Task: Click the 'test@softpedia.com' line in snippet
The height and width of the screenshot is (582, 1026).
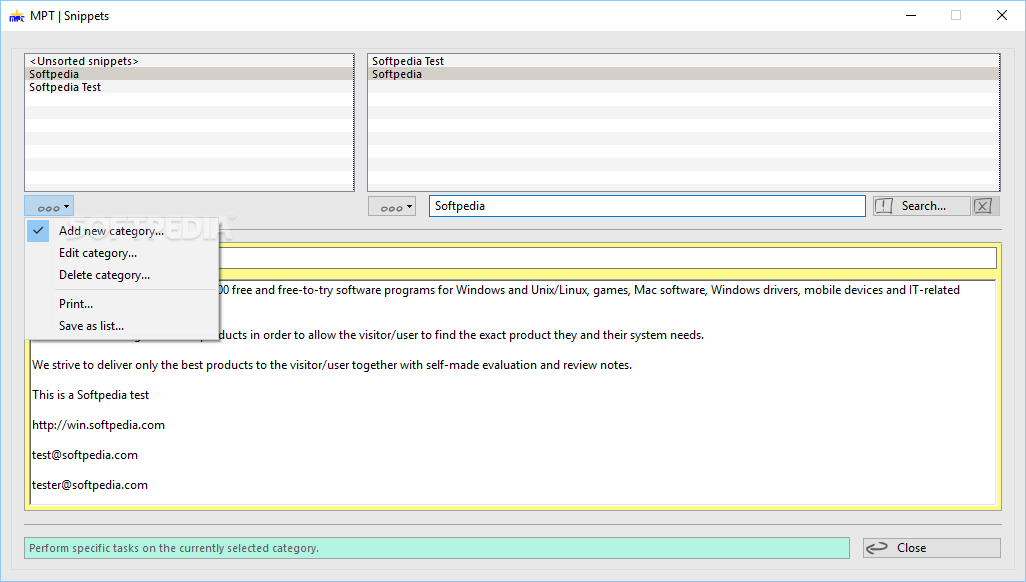Action: pos(85,456)
